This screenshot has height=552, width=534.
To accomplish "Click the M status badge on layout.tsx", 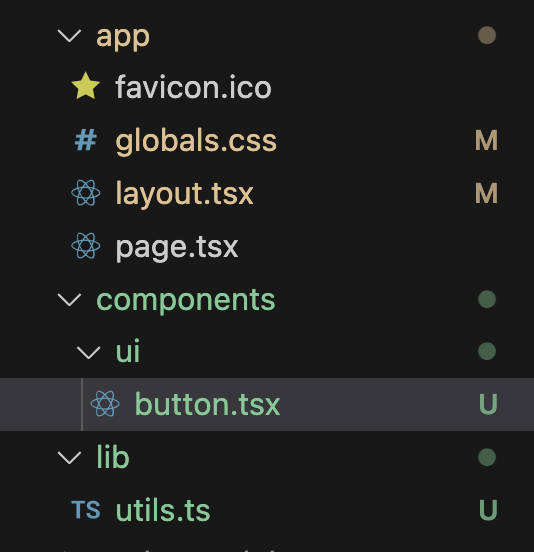I will click(486, 193).
